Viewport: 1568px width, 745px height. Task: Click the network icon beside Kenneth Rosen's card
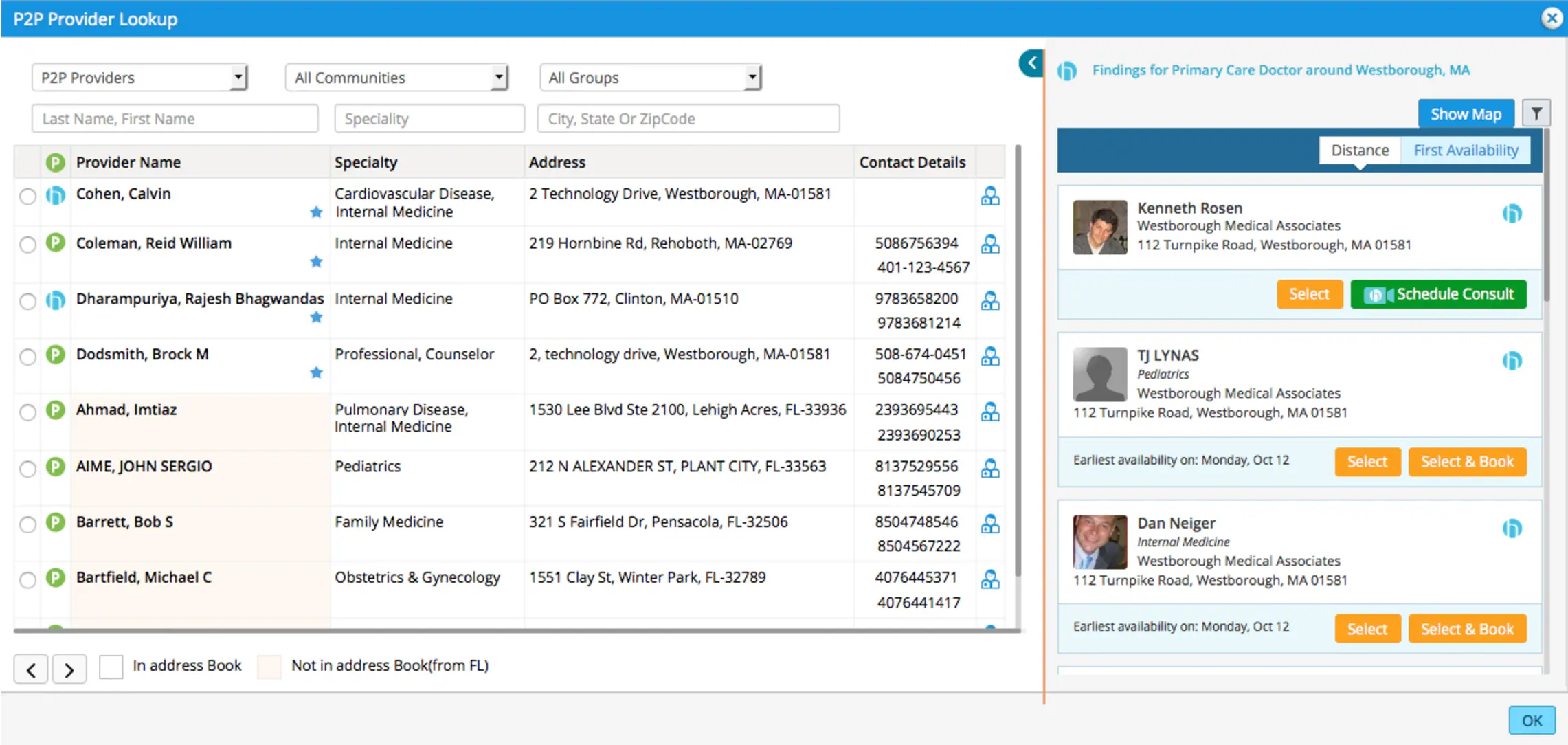point(1512,214)
